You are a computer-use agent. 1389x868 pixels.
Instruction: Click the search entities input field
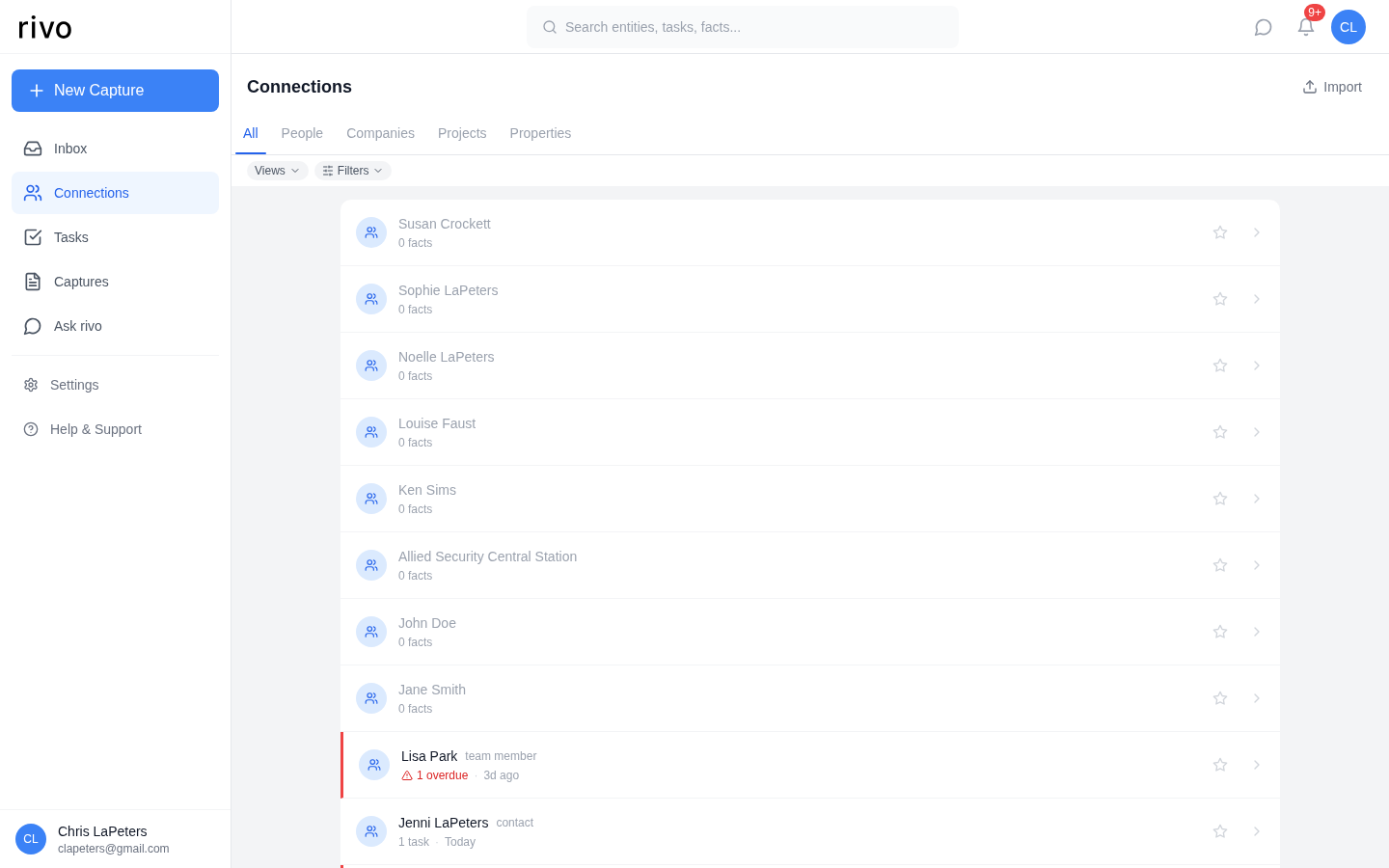(742, 27)
